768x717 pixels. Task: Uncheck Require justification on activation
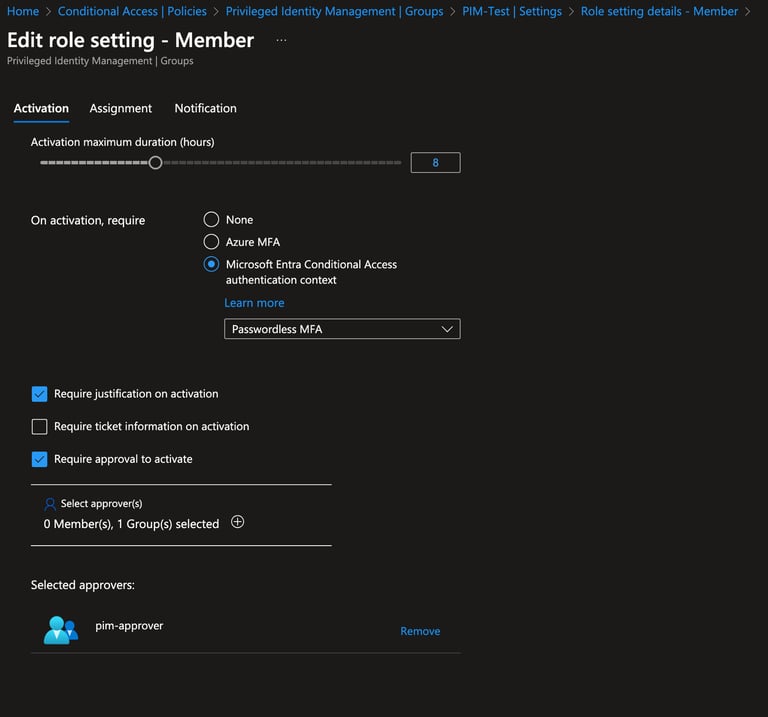(x=40, y=394)
